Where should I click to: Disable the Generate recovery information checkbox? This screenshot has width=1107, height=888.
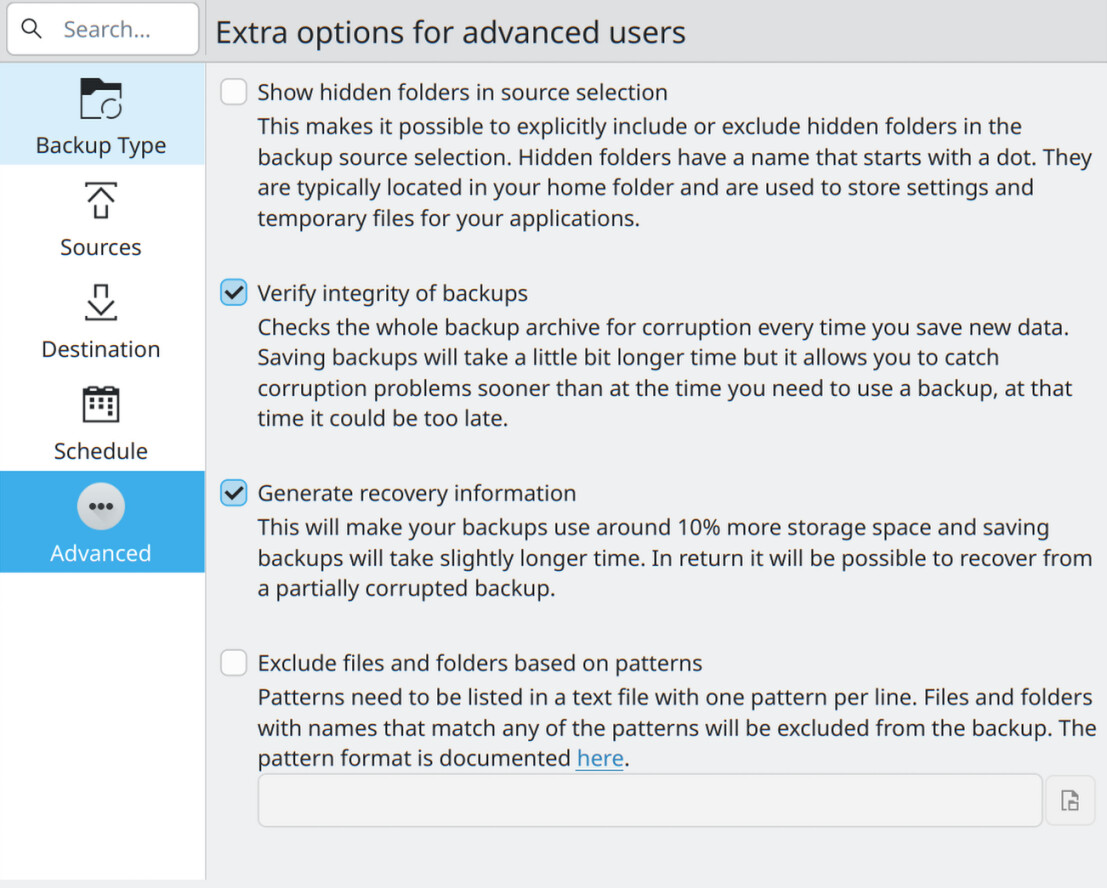(234, 493)
